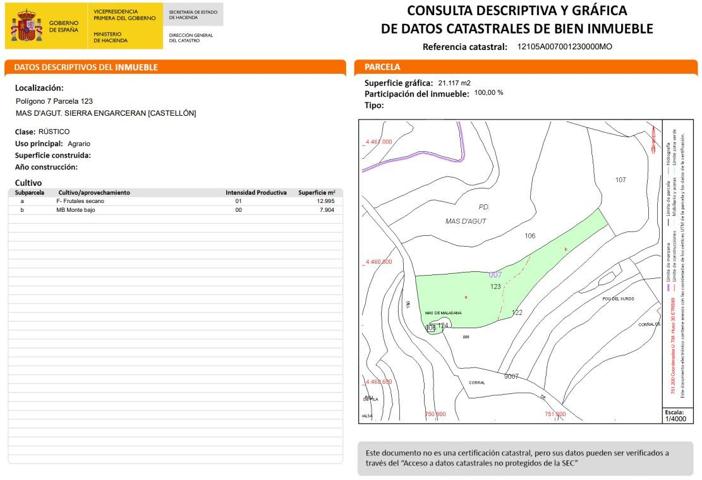This screenshot has width=702, height=480.
Task: Click title 'CONSULTA DESCRIPTIVA Y GRÁFICA'
Action: pyautogui.click(x=517, y=10)
